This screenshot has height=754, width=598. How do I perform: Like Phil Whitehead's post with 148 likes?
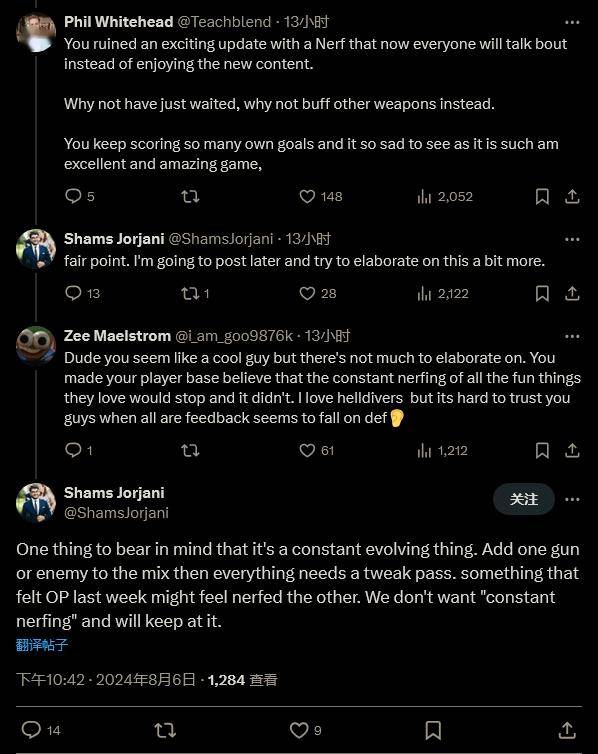[x=321, y=197]
